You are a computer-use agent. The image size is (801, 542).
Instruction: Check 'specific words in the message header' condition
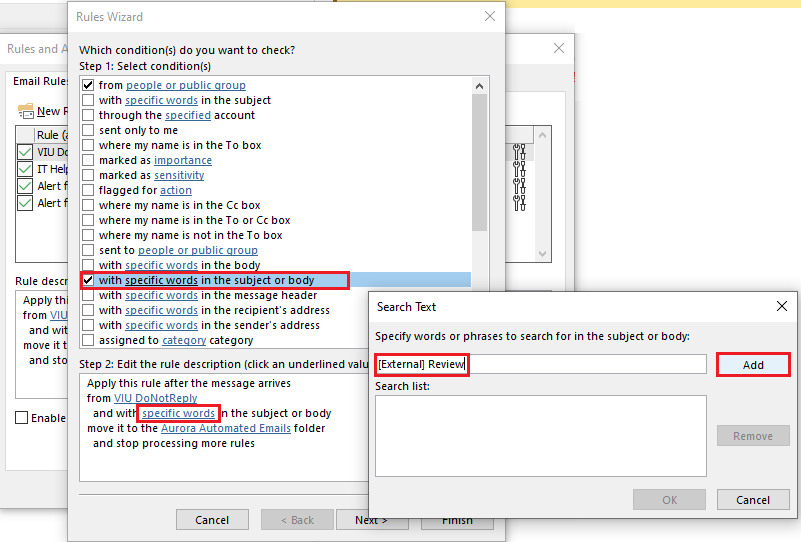click(x=88, y=295)
